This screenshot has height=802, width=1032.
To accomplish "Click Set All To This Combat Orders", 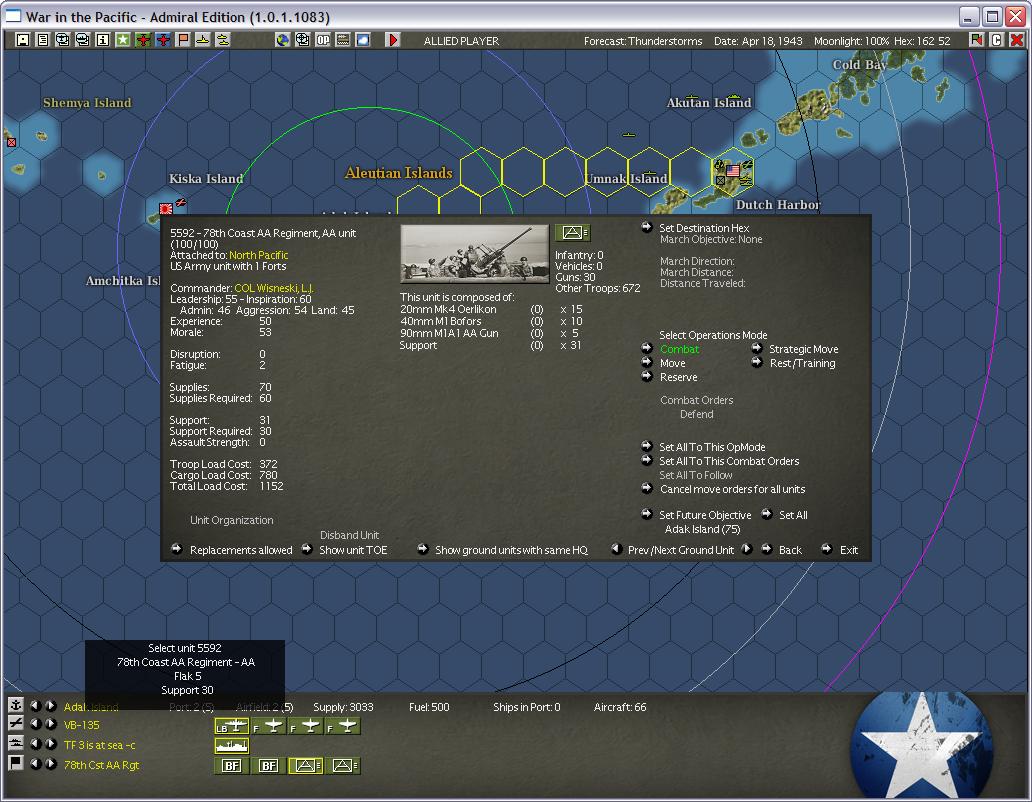I will pyautogui.click(x=729, y=461).
